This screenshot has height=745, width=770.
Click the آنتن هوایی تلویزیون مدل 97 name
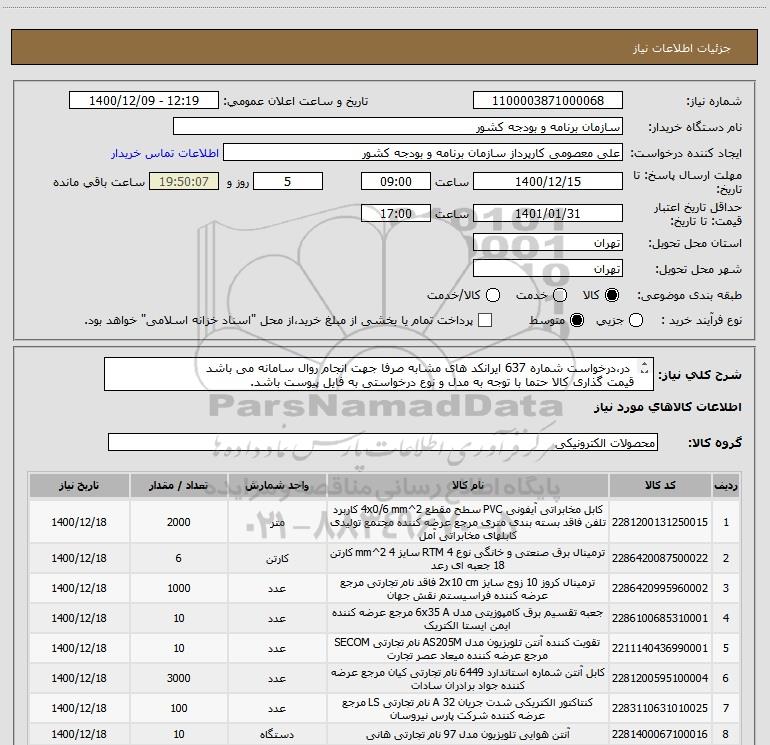[x=468, y=734]
